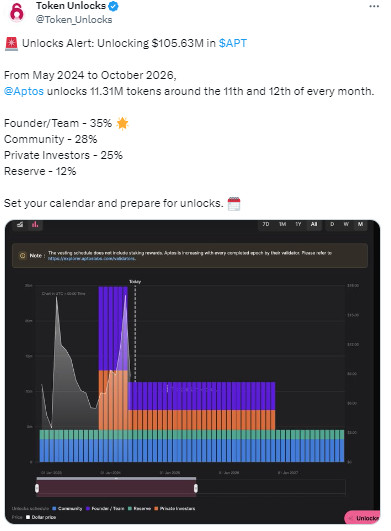The image size is (391, 531).
Task: Select the 1M time range tab
Action: point(282,224)
